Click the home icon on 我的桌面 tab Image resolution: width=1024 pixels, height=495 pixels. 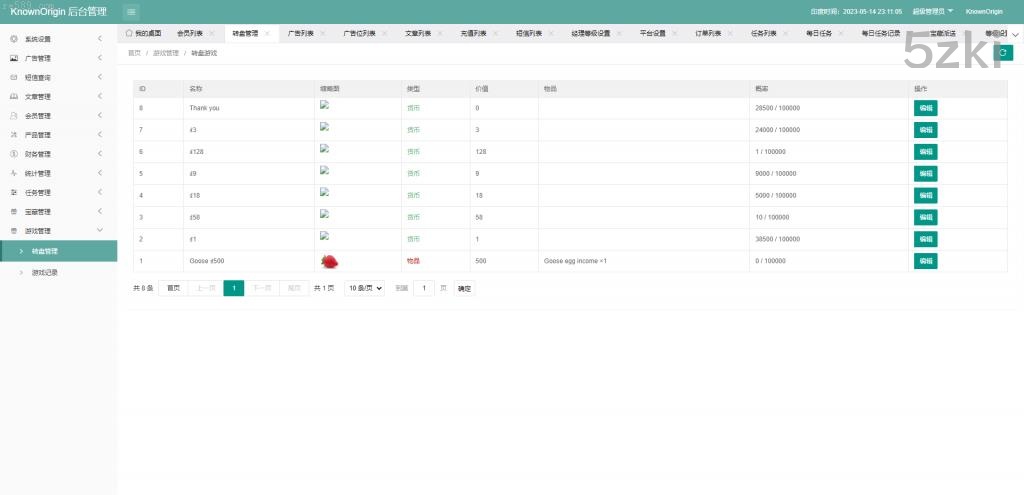129,33
